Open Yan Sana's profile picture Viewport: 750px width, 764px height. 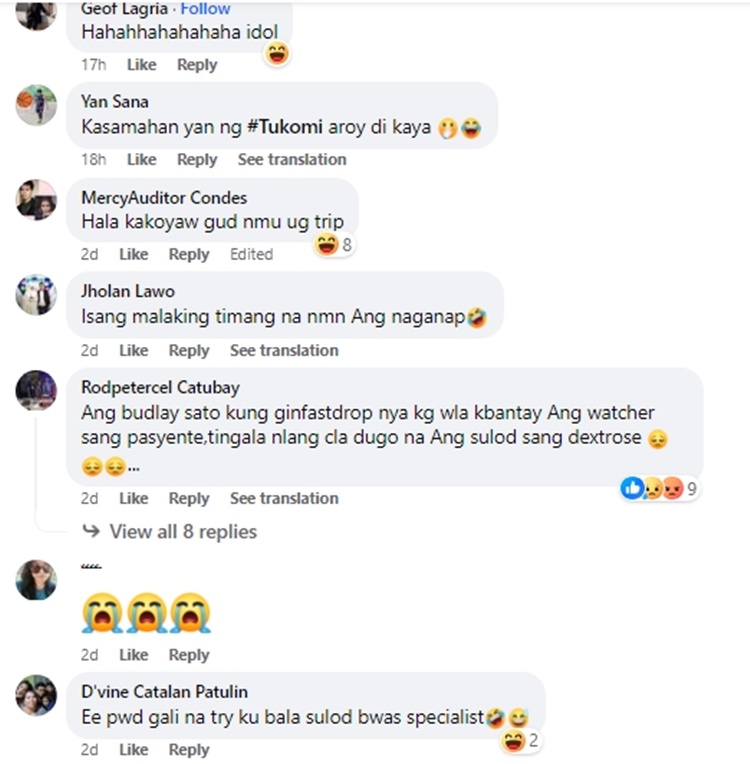point(36,105)
